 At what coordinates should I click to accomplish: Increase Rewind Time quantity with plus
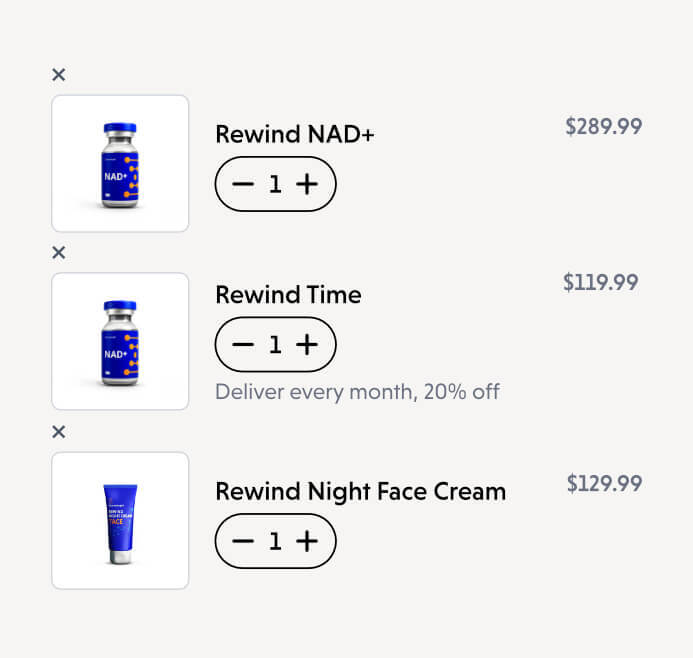pyautogui.click(x=307, y=345)
